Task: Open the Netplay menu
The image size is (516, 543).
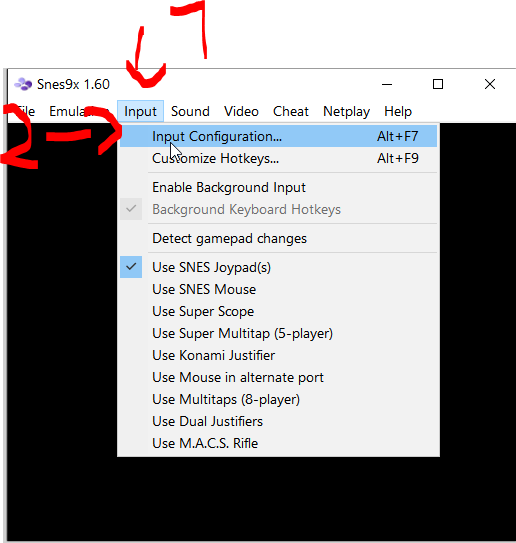Action: [x=346, y=111]
